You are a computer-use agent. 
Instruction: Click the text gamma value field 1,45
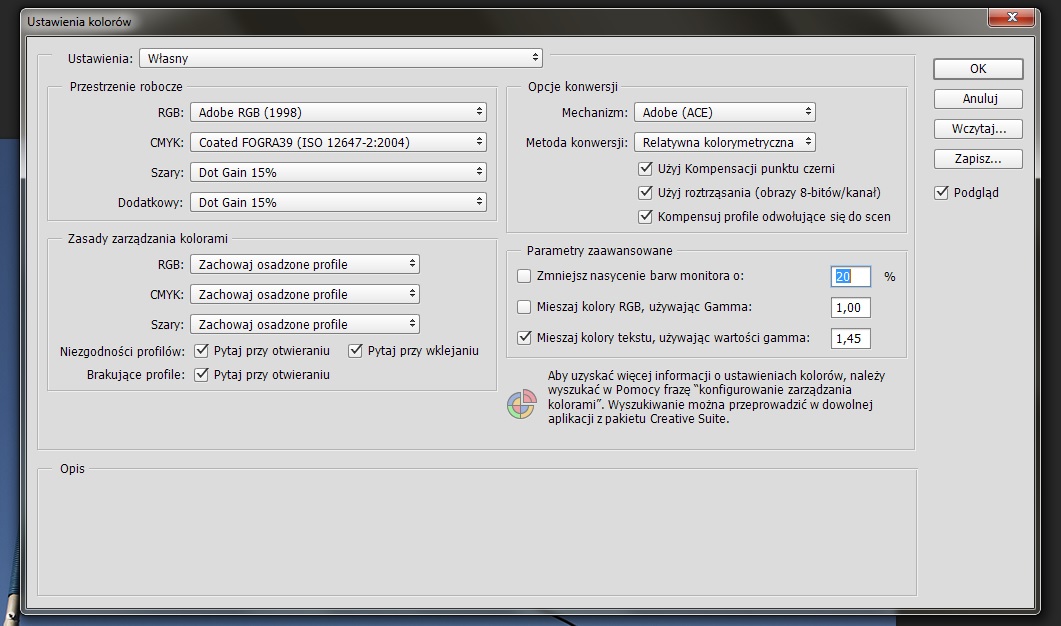(850, 339)
